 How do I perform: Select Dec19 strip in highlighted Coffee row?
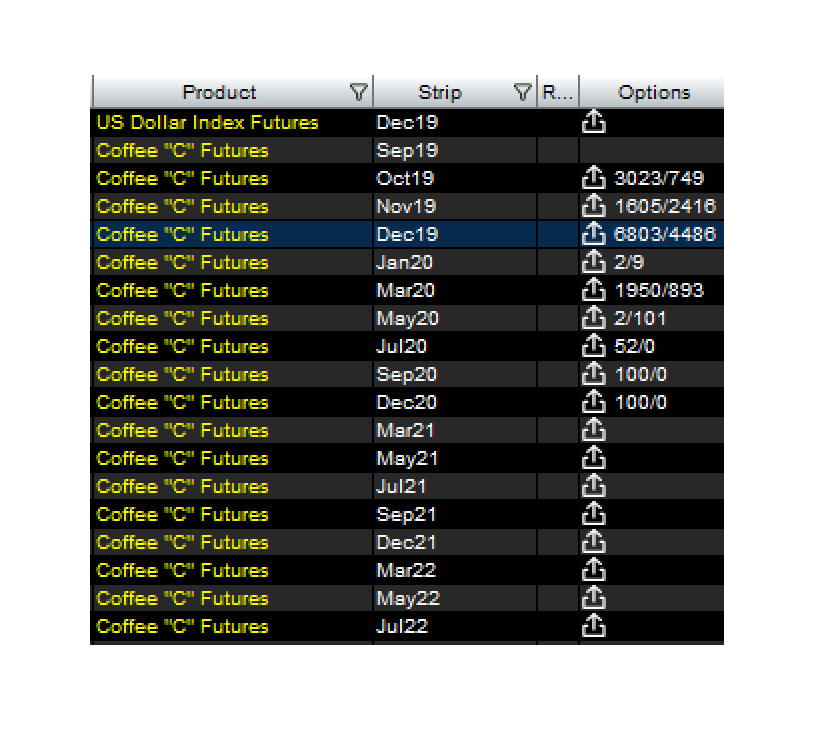(454, 234)
